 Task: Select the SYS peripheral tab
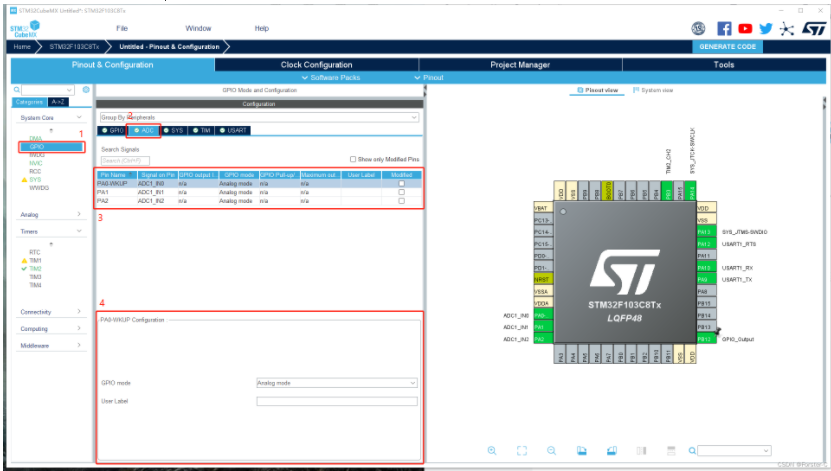pos(173,130)
